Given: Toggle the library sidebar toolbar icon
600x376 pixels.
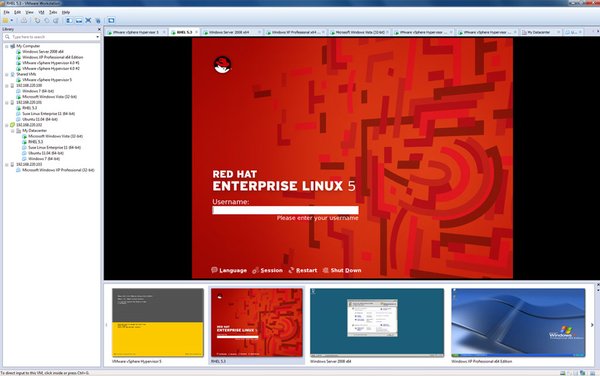Looking at the screenshot, I should [69, 20].
